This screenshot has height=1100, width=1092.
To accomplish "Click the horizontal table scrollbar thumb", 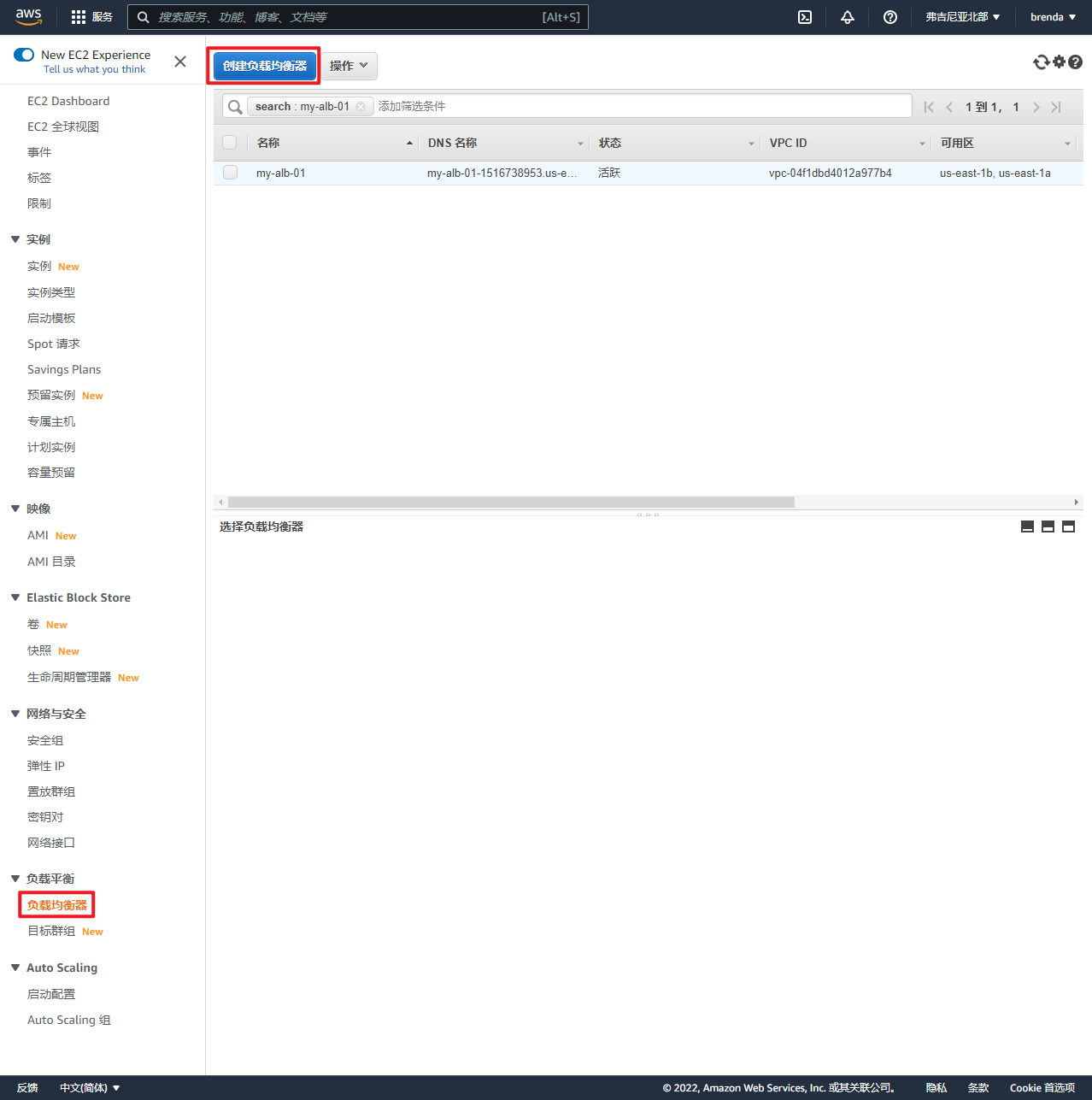I will (x=511, y=503).
